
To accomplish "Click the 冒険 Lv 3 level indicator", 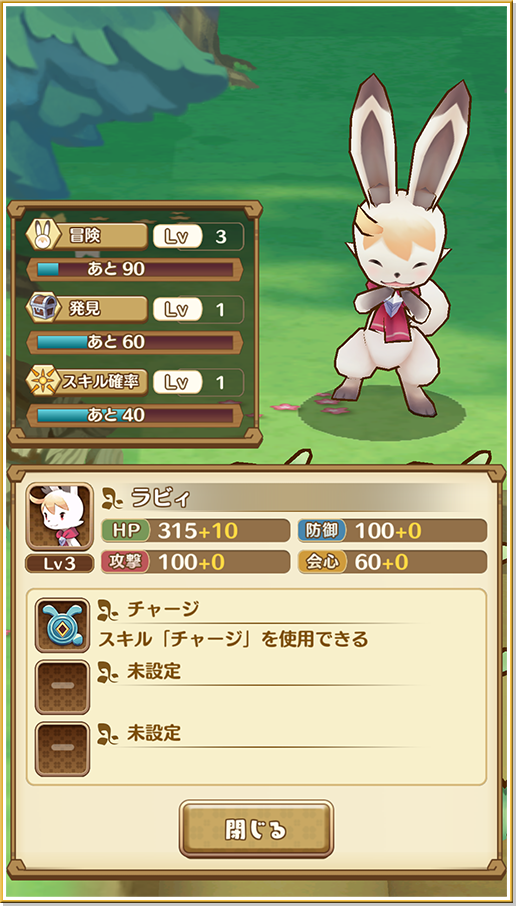I will [198, 236].
